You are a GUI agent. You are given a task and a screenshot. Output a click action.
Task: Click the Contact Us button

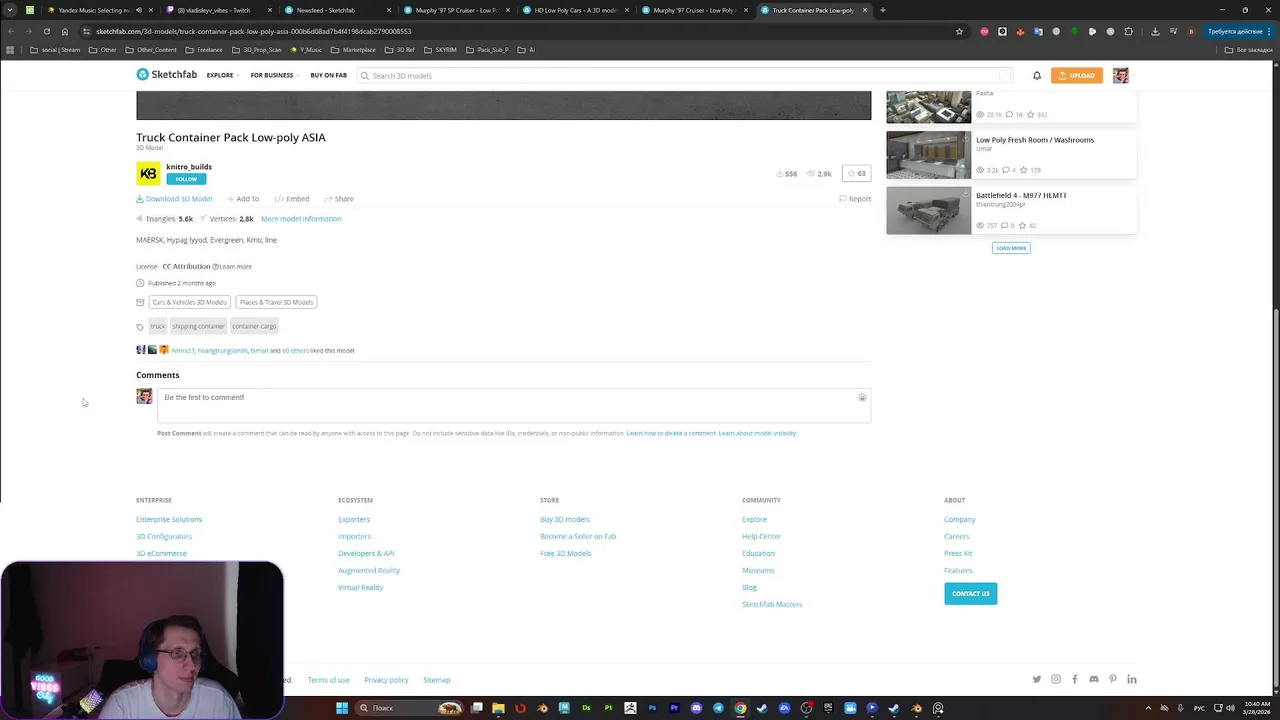[x=970, y=594]
